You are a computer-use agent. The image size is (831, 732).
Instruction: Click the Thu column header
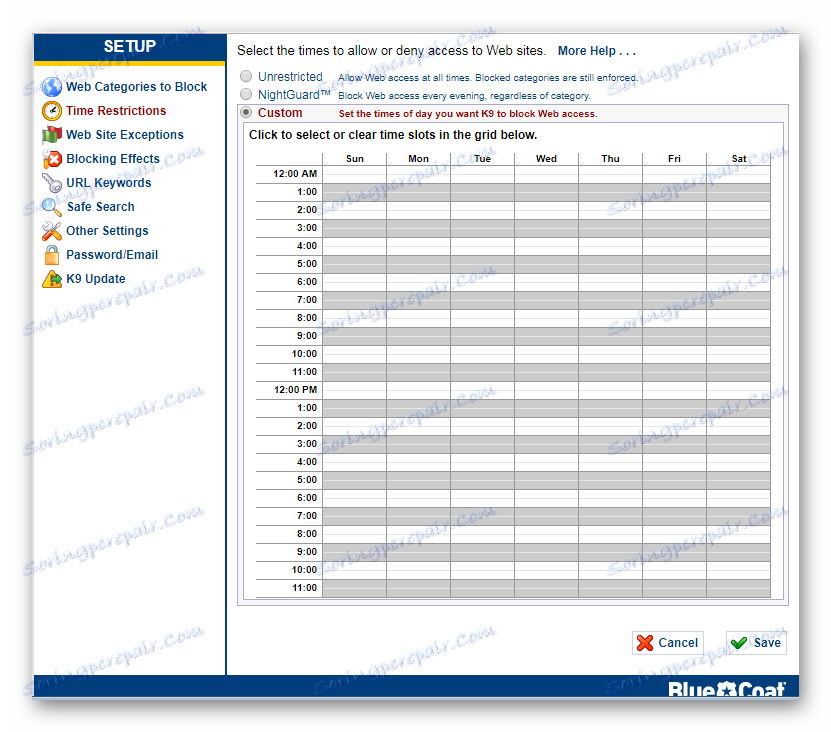click(611, 159)
